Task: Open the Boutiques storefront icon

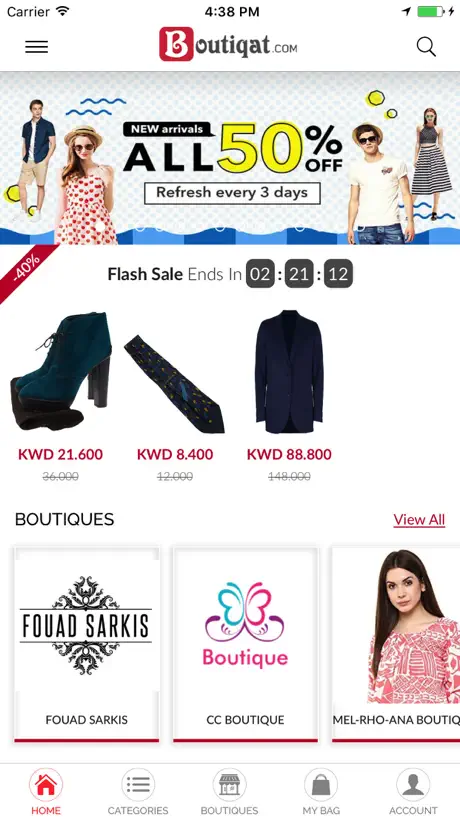Action: [x=229, y=791]
